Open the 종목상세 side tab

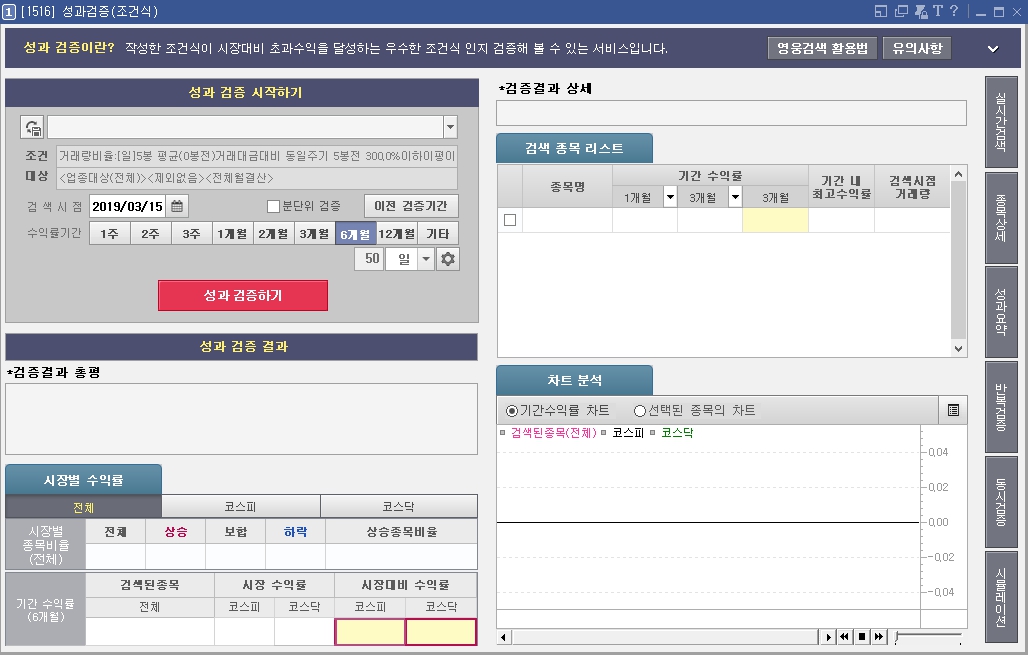(1001, 218)
